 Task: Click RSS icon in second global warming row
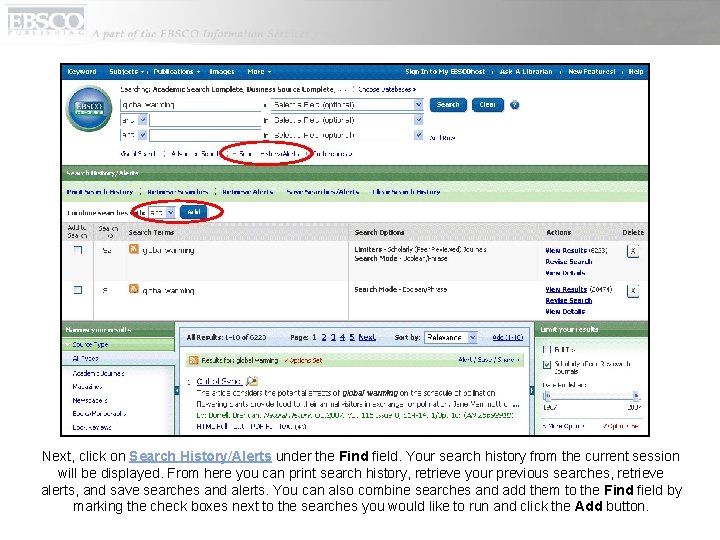point(134,289)
